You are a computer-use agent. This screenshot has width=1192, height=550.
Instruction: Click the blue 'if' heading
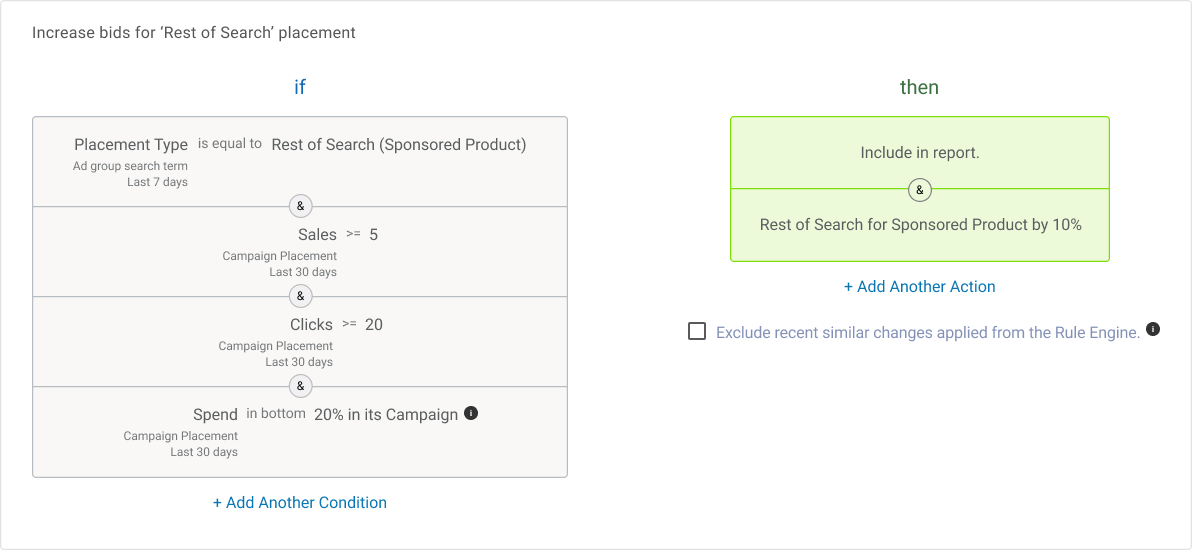point(300,87)
